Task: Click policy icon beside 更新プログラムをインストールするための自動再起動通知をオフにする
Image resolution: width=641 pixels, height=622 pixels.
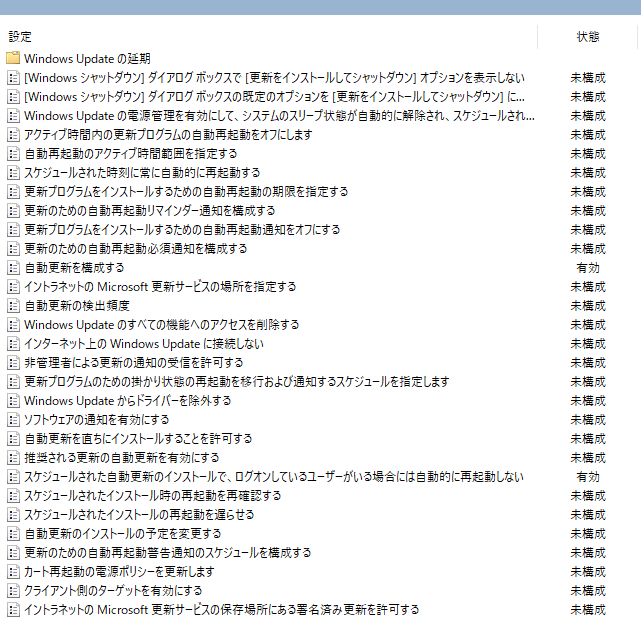Action: tap(13, 230)
